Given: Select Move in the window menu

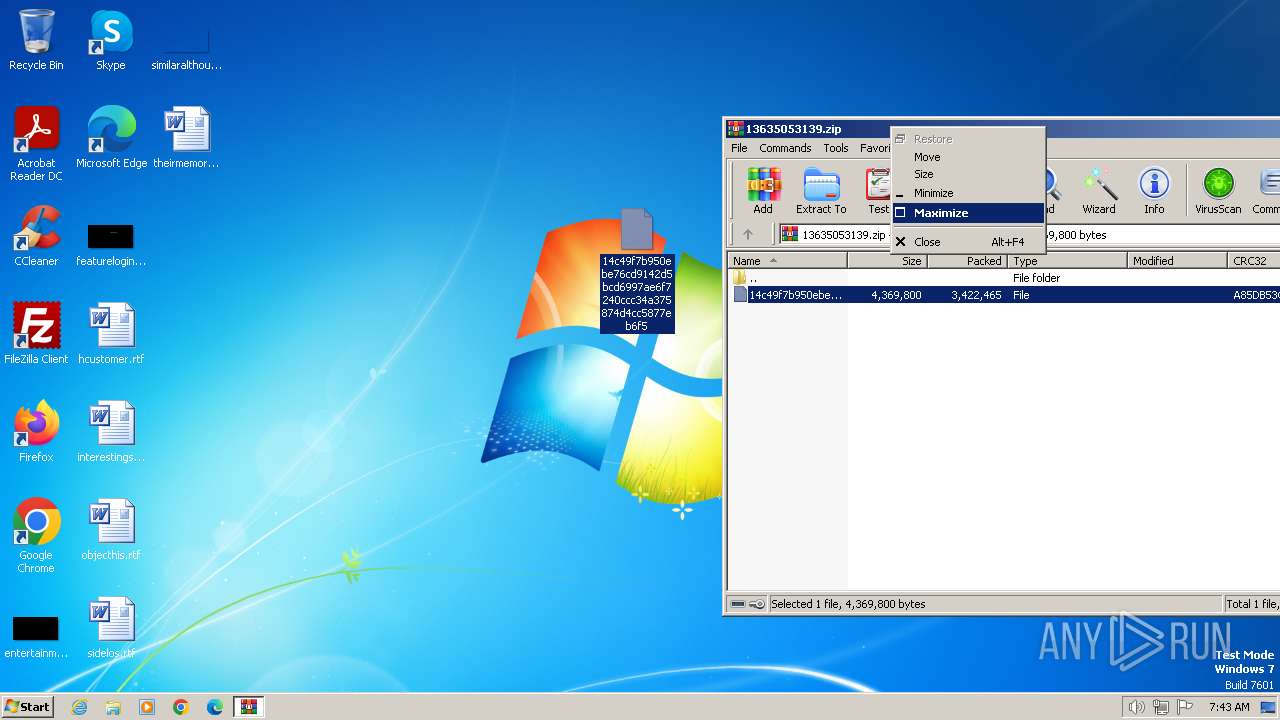Looking at the screenshot, I should (x=968, y=157).
